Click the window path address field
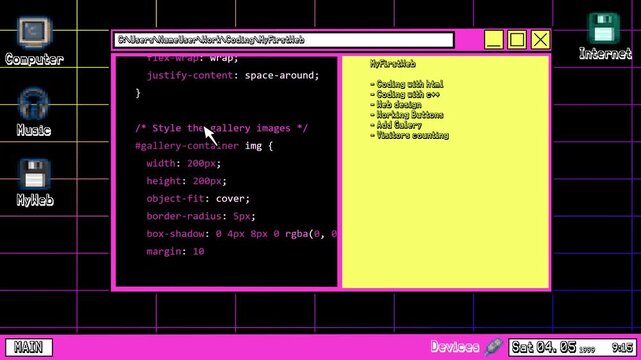 (x=284, y=40)
